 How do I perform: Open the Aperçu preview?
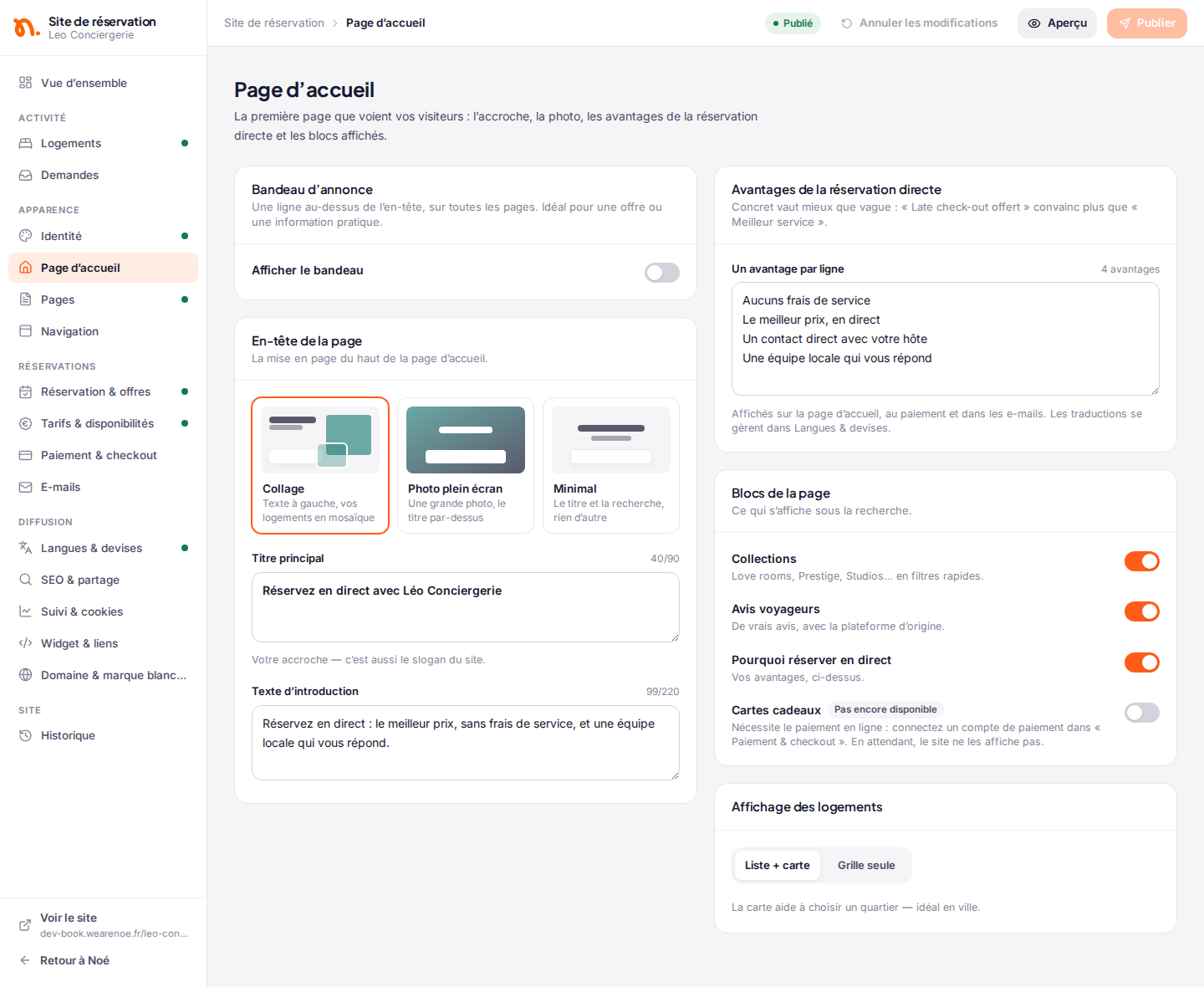[x=1058, y=23]
